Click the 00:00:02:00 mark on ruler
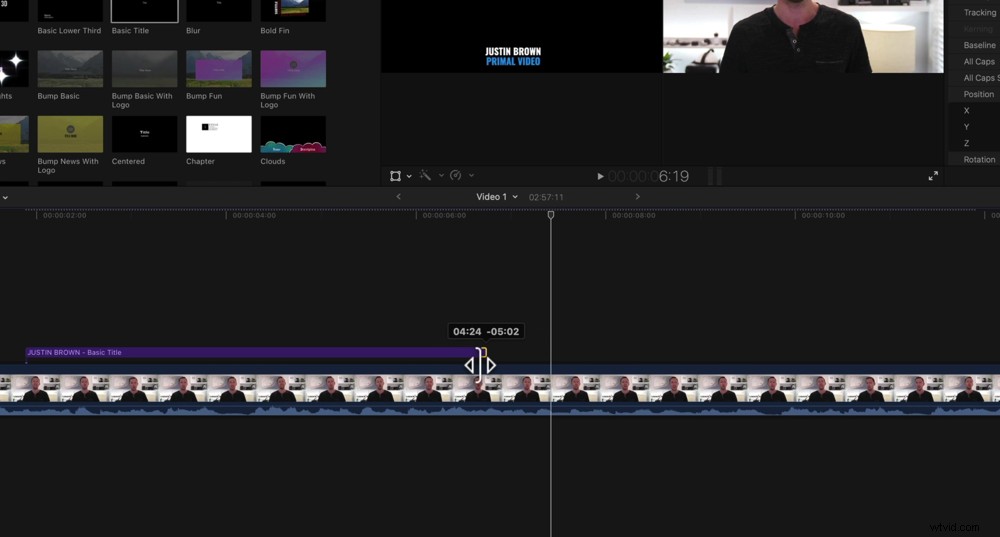The width and height of the screenshot is (1000, 537). pos(64,216)
